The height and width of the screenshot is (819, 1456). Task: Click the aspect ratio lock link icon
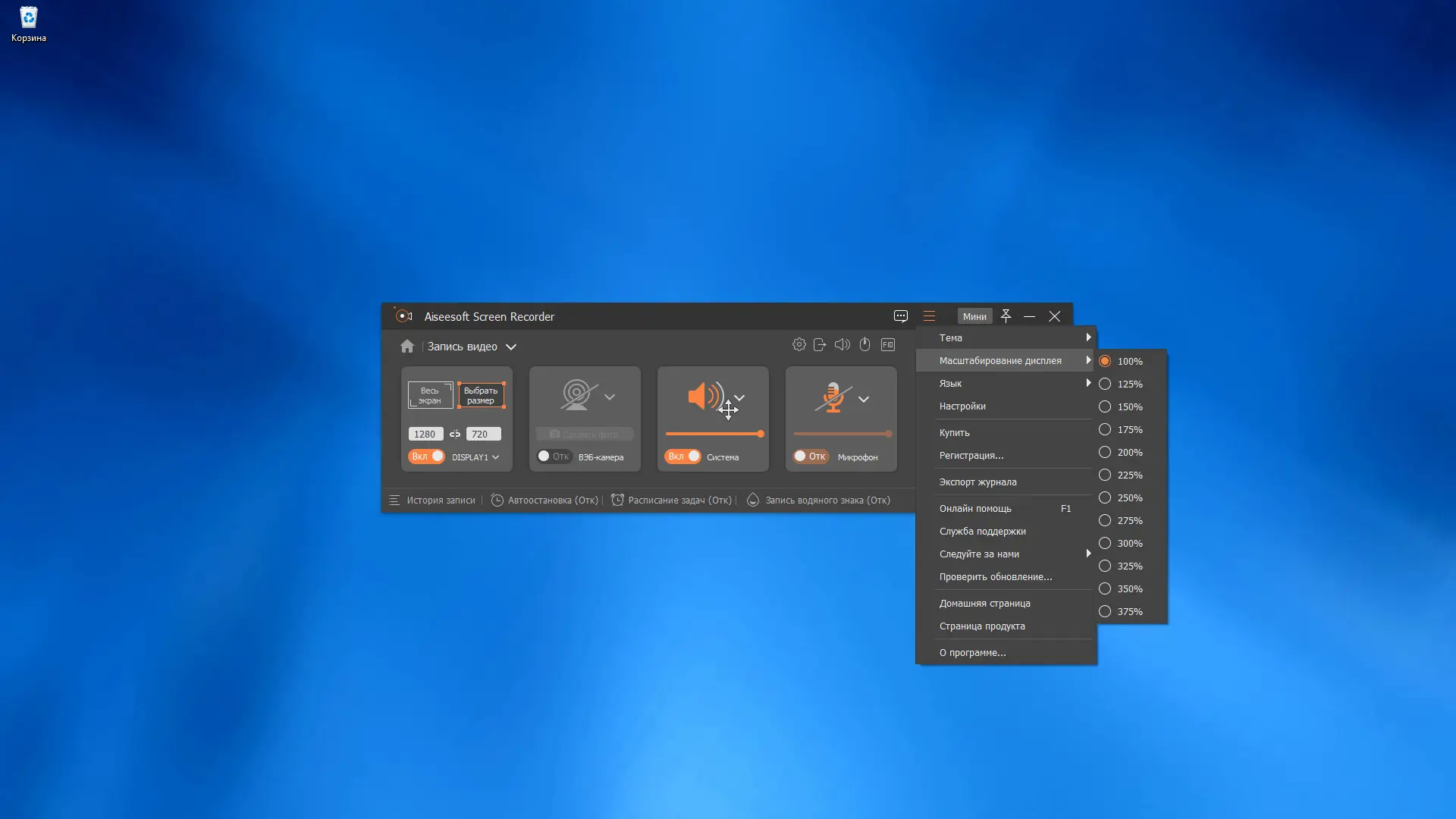455,435
